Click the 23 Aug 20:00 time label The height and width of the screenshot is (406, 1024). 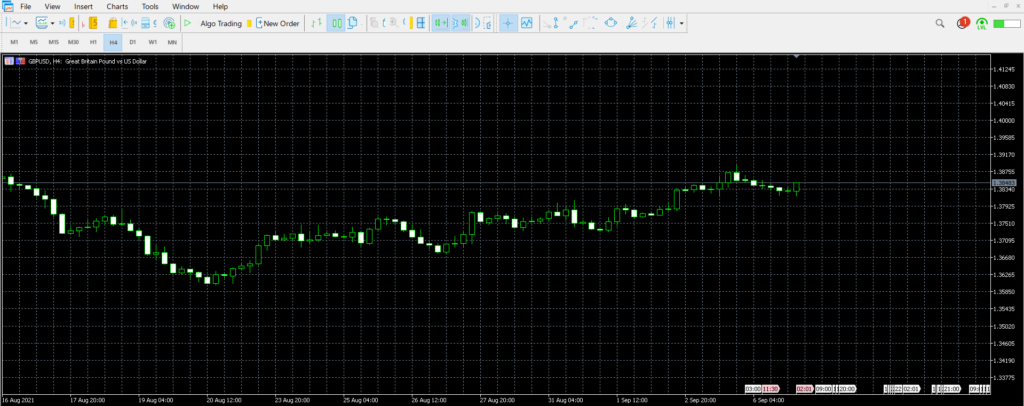tap(292, 399)
